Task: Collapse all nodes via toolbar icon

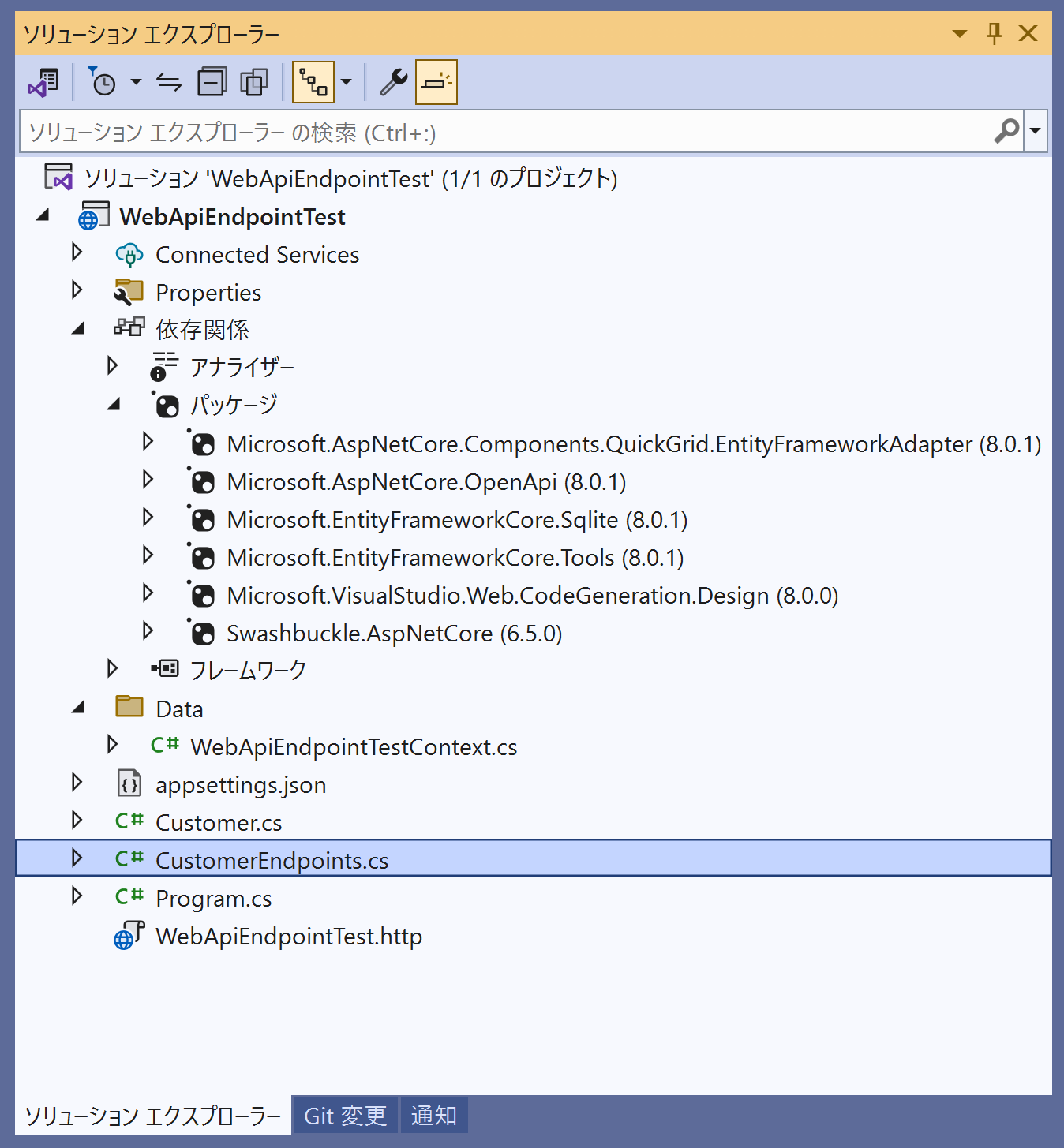Action: (212, 82)
